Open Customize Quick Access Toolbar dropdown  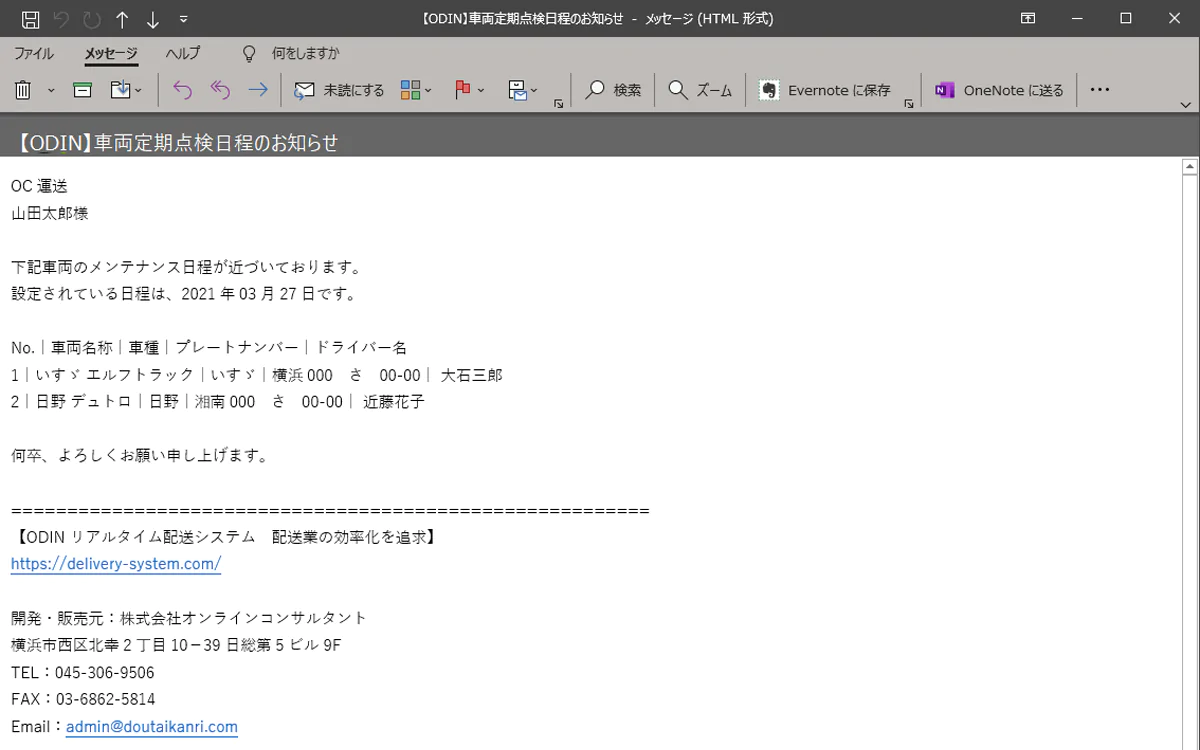pyautogui.click(x=183, y=19)
